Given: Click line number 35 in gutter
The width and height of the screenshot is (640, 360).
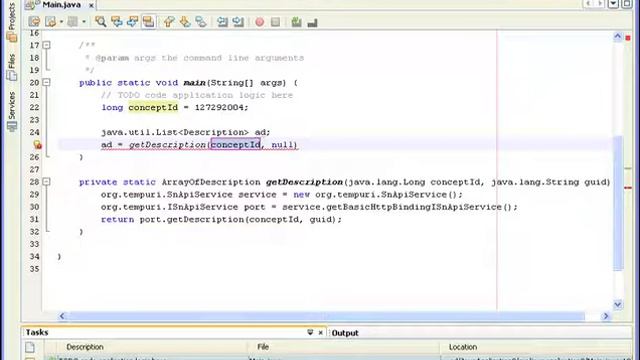Looking at the screenshot, I should pos(34,269).
